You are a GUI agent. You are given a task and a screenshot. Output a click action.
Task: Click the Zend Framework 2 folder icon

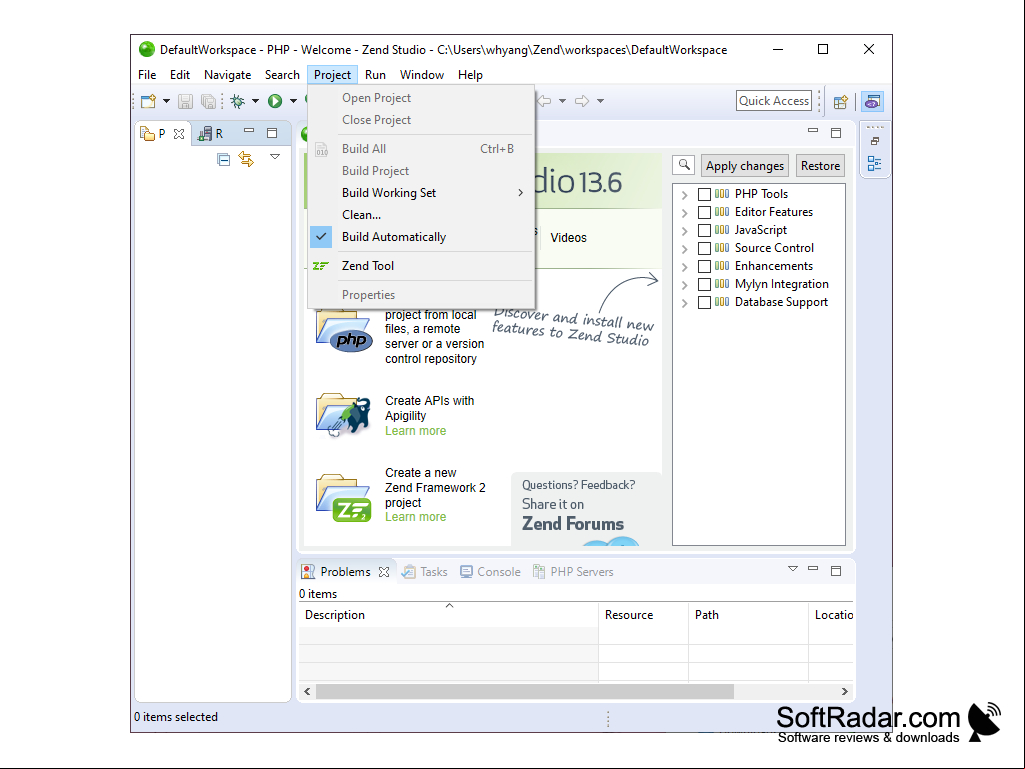(344, 498)
